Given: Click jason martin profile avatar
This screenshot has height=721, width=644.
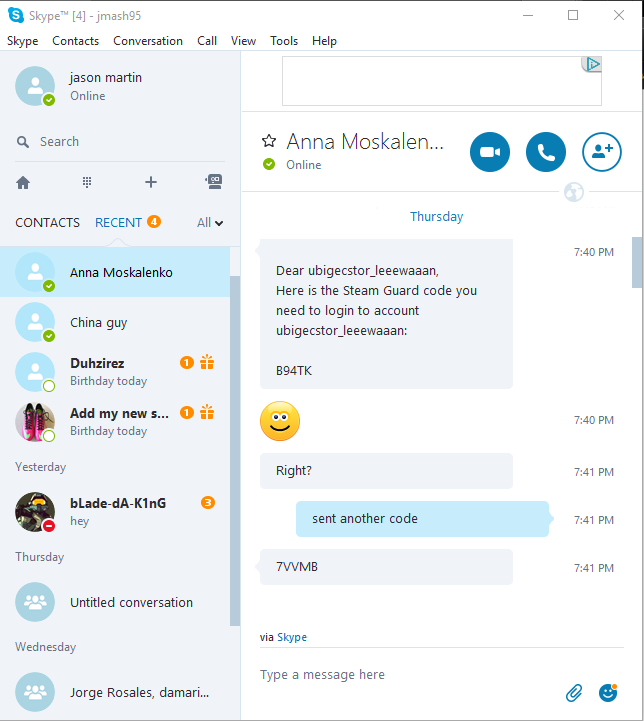Looking at the screenshot, I should coord(35,86).
